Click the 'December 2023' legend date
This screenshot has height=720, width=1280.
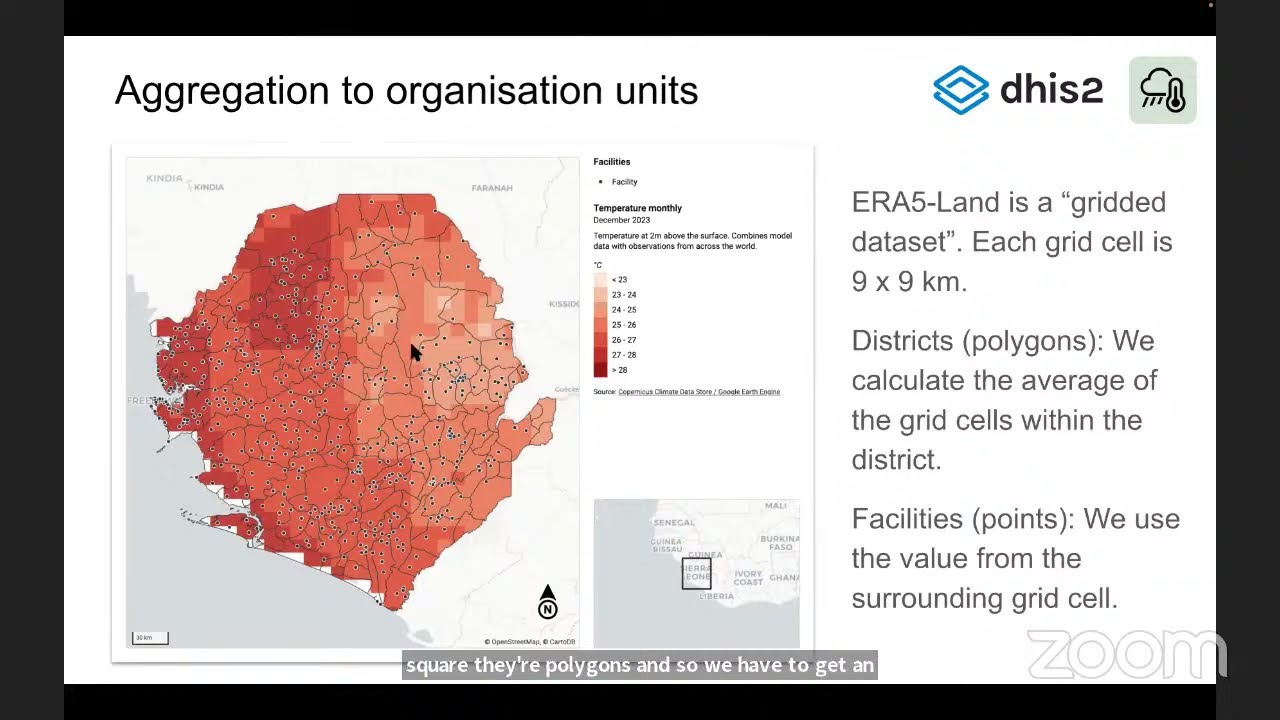(621, 220)
